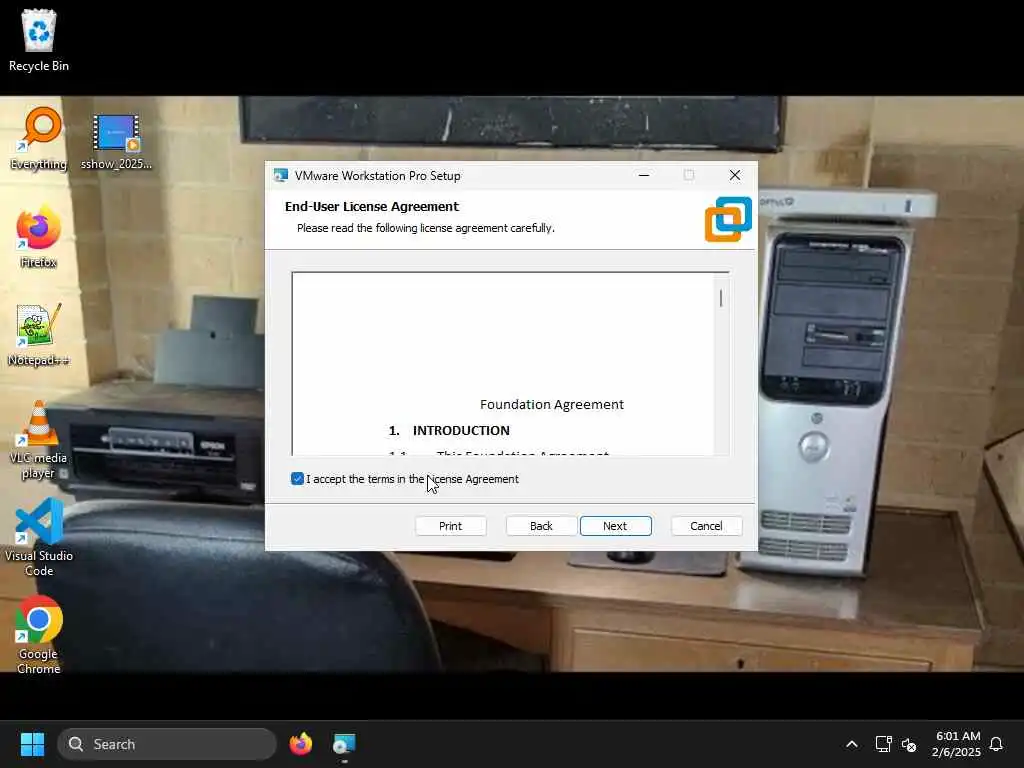Click the Foundation Agreement heading text
The image size is (1024, 768).
point(552,404)
